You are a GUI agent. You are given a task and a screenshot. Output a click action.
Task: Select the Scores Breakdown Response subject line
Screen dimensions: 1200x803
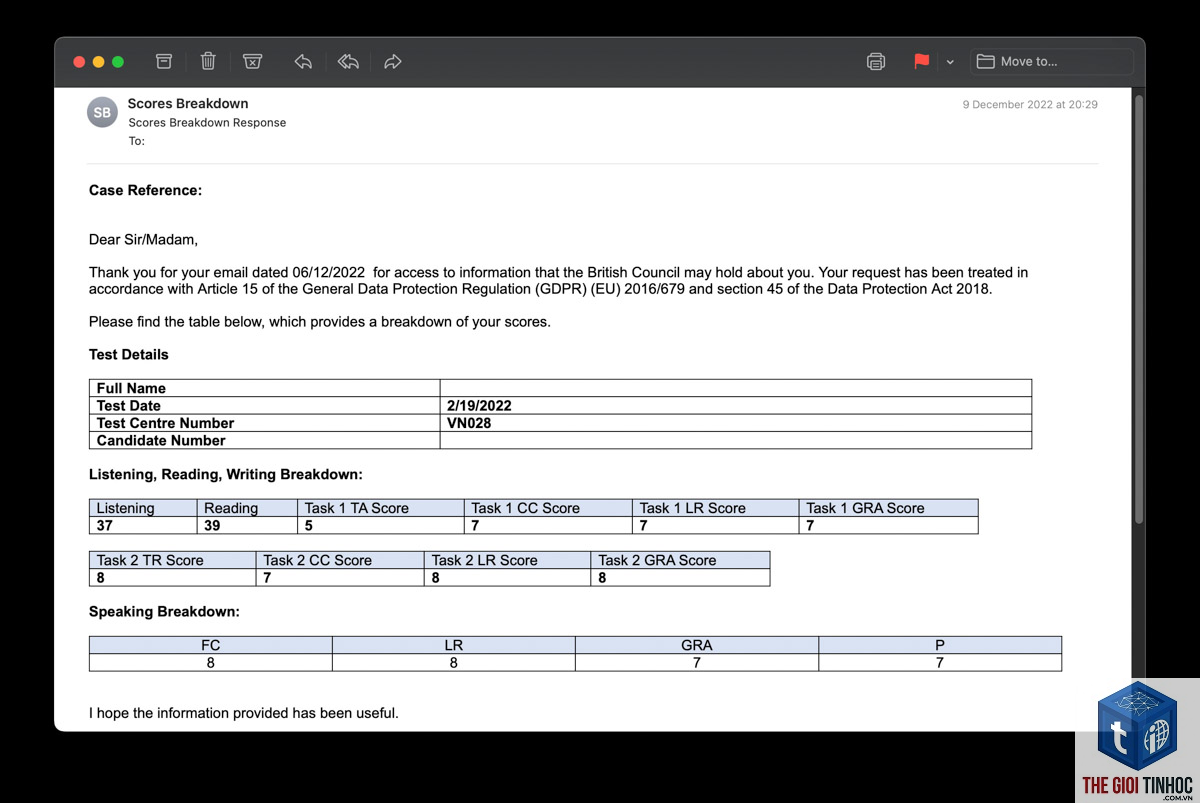207,123
